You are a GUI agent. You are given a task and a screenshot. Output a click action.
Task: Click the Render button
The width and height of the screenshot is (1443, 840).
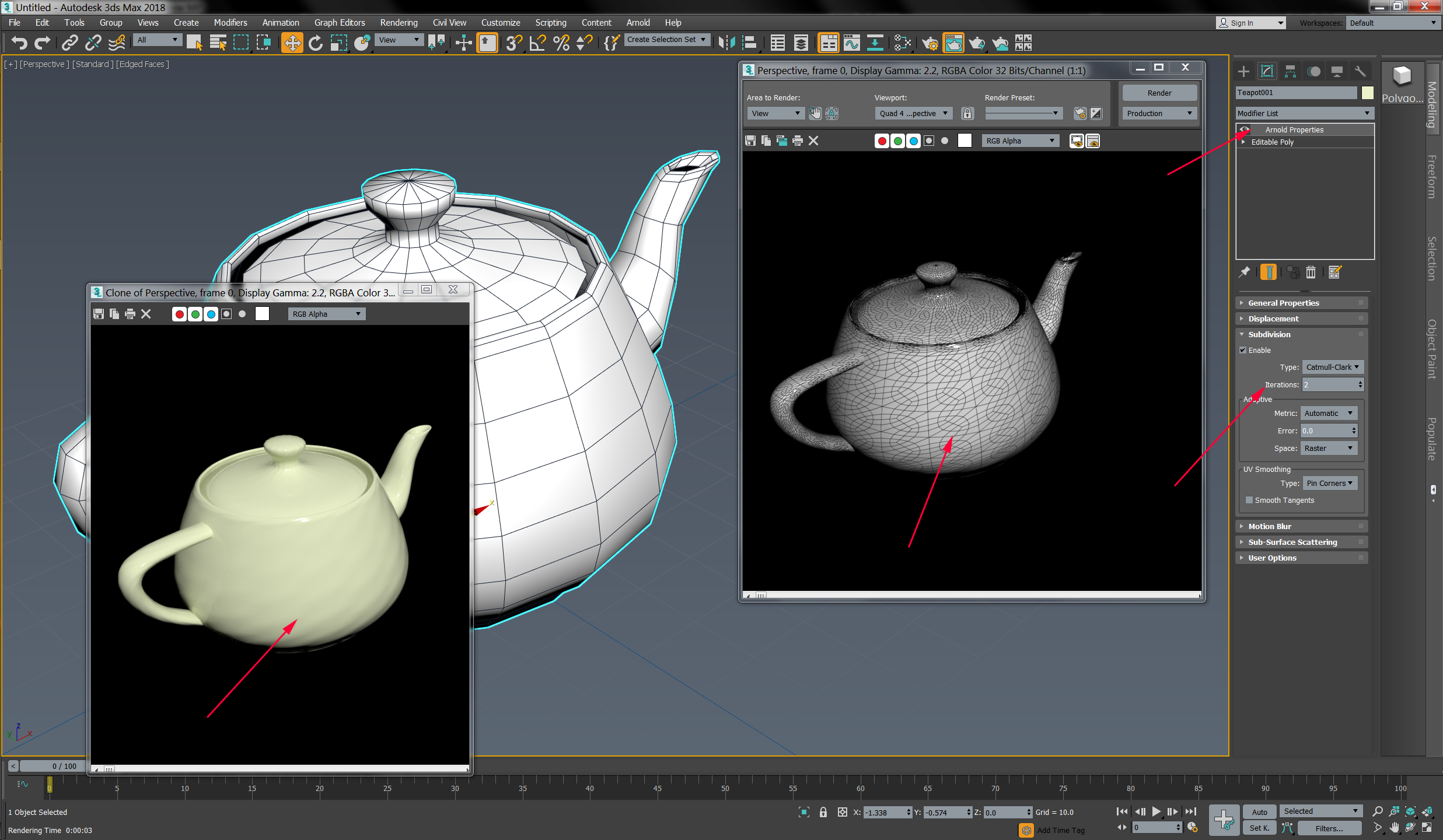[x=1159, y=92]
